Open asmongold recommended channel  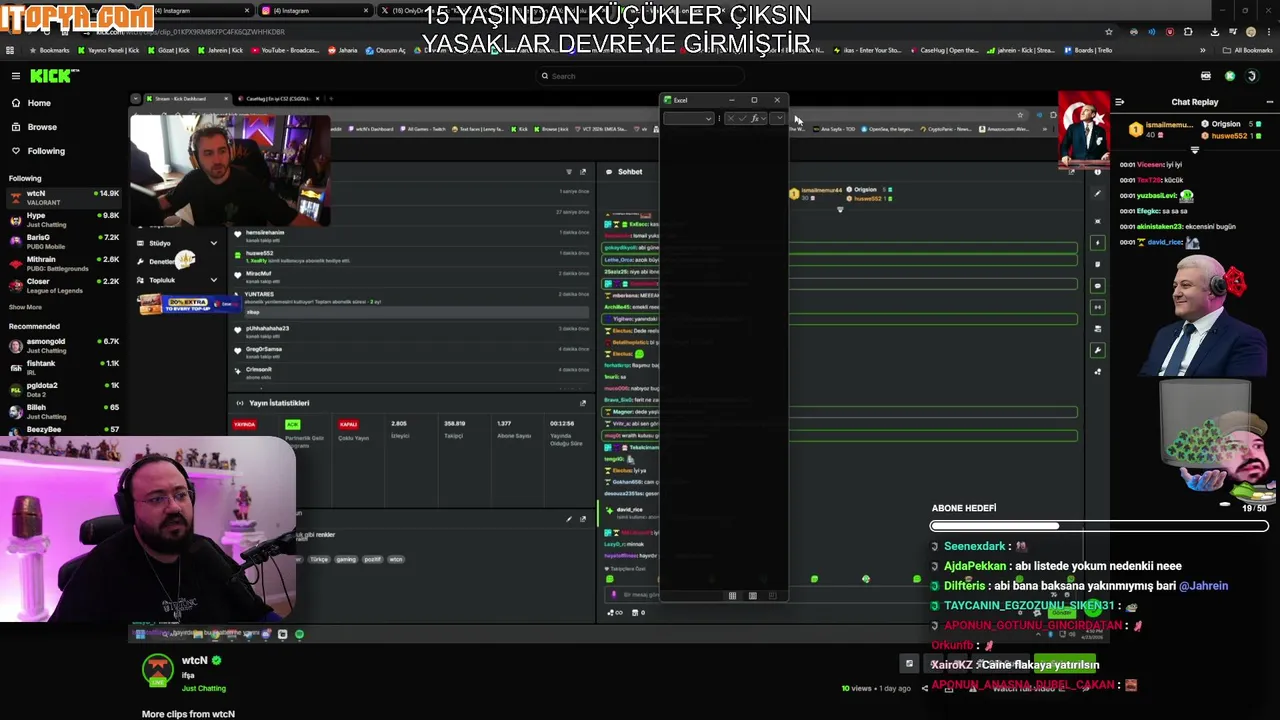[x=64, y=345]
